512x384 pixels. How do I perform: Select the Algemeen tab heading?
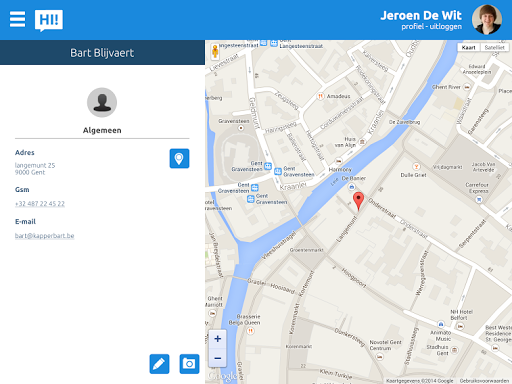coord(102,130)
